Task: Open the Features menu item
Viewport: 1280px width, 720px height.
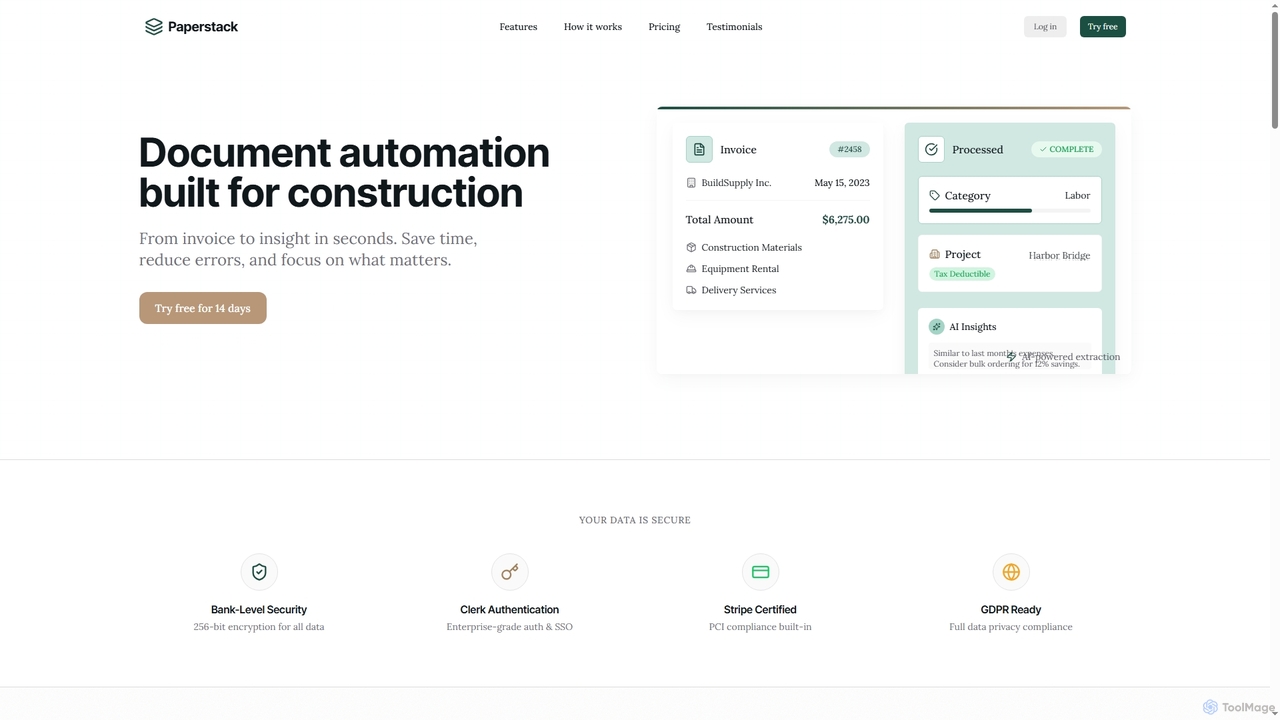Action: 518,27
